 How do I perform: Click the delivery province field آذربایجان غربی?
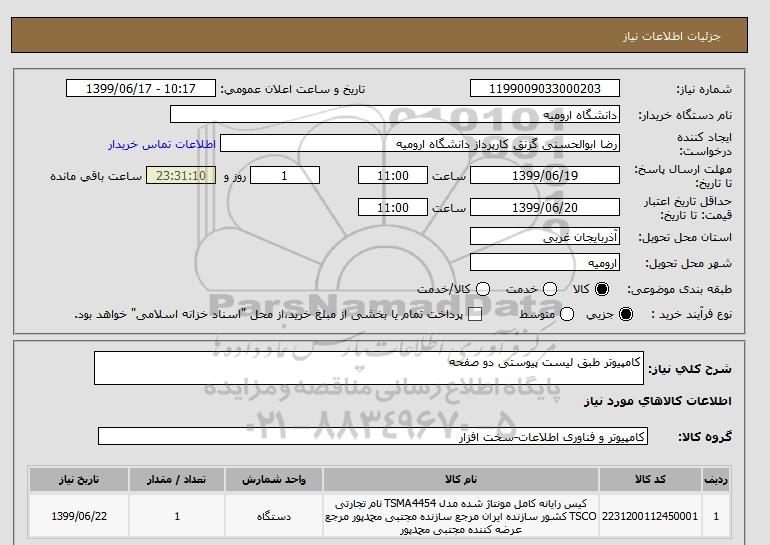(x=545, y=237)
